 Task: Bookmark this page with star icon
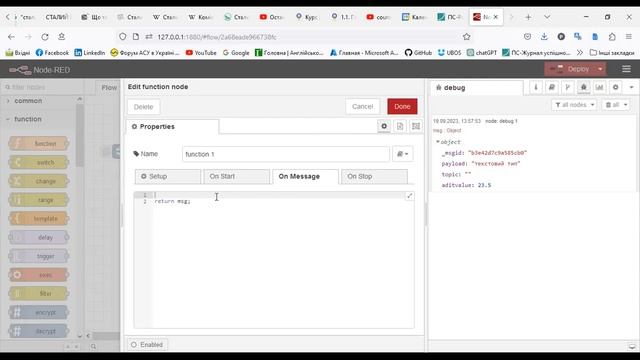(x=467, y=37)
